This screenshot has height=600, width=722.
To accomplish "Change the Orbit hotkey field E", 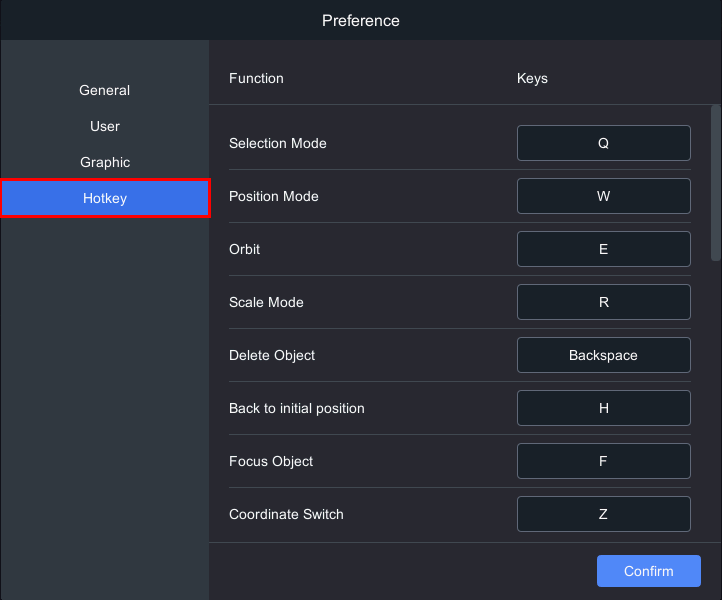I will click(x=603, y=249).
